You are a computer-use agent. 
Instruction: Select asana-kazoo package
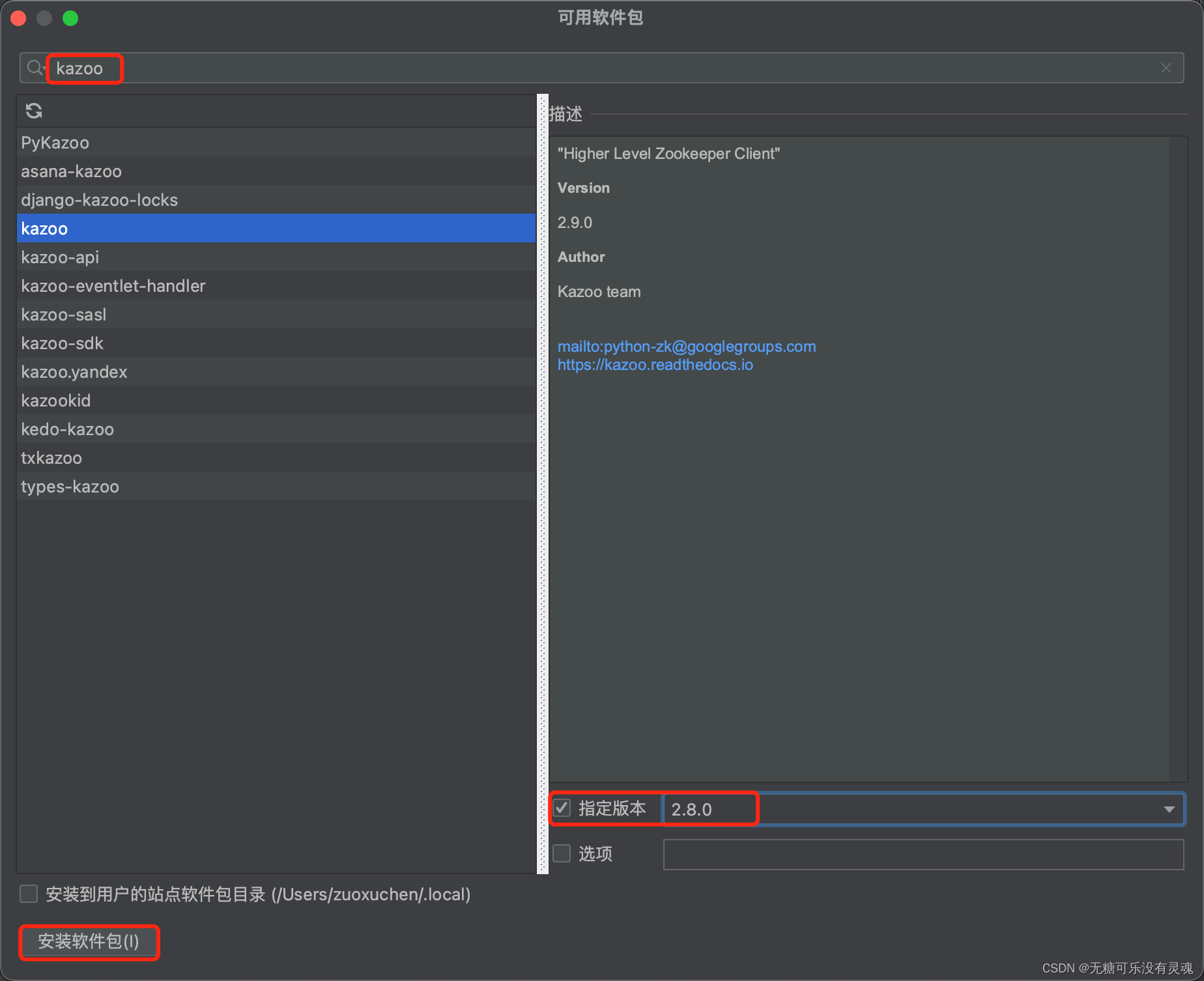pyautogui.click(x=276, y=171)
